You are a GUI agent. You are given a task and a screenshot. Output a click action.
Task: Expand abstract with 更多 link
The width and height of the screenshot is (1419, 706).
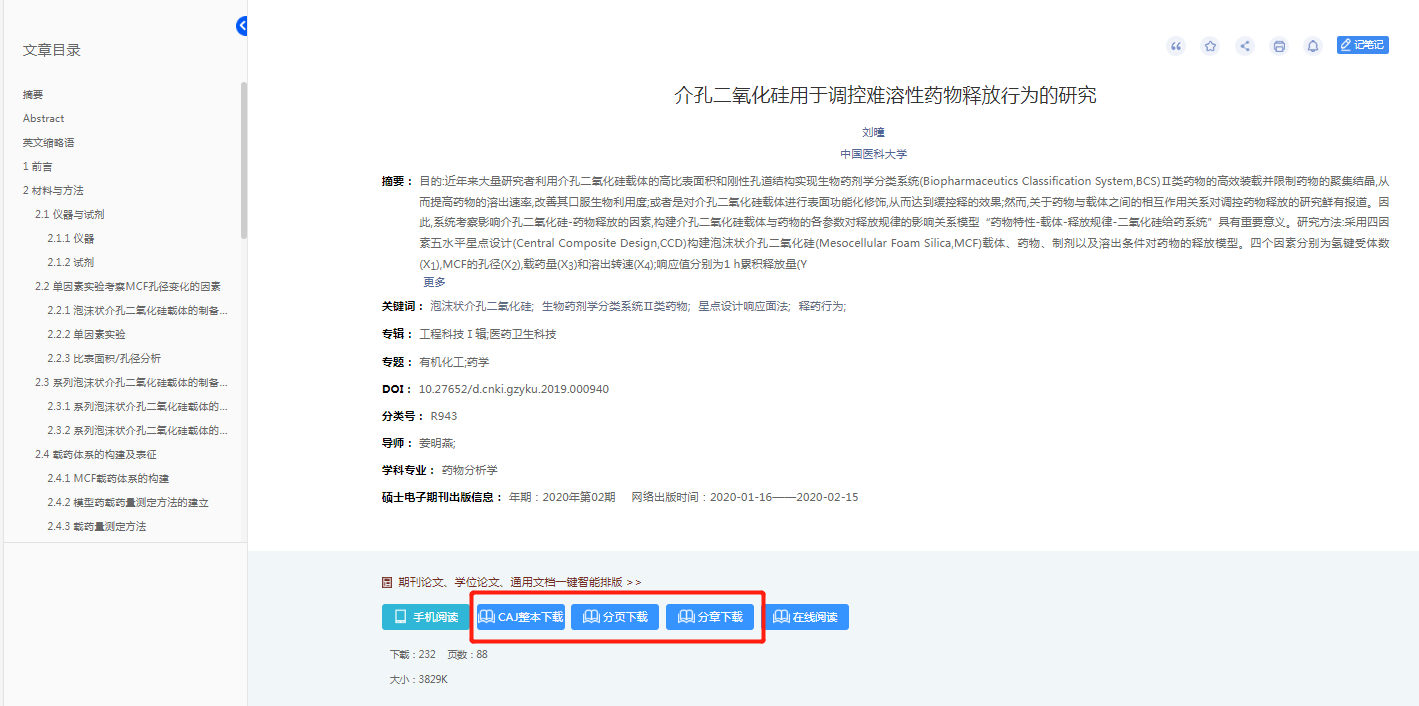tap(434, 282)
